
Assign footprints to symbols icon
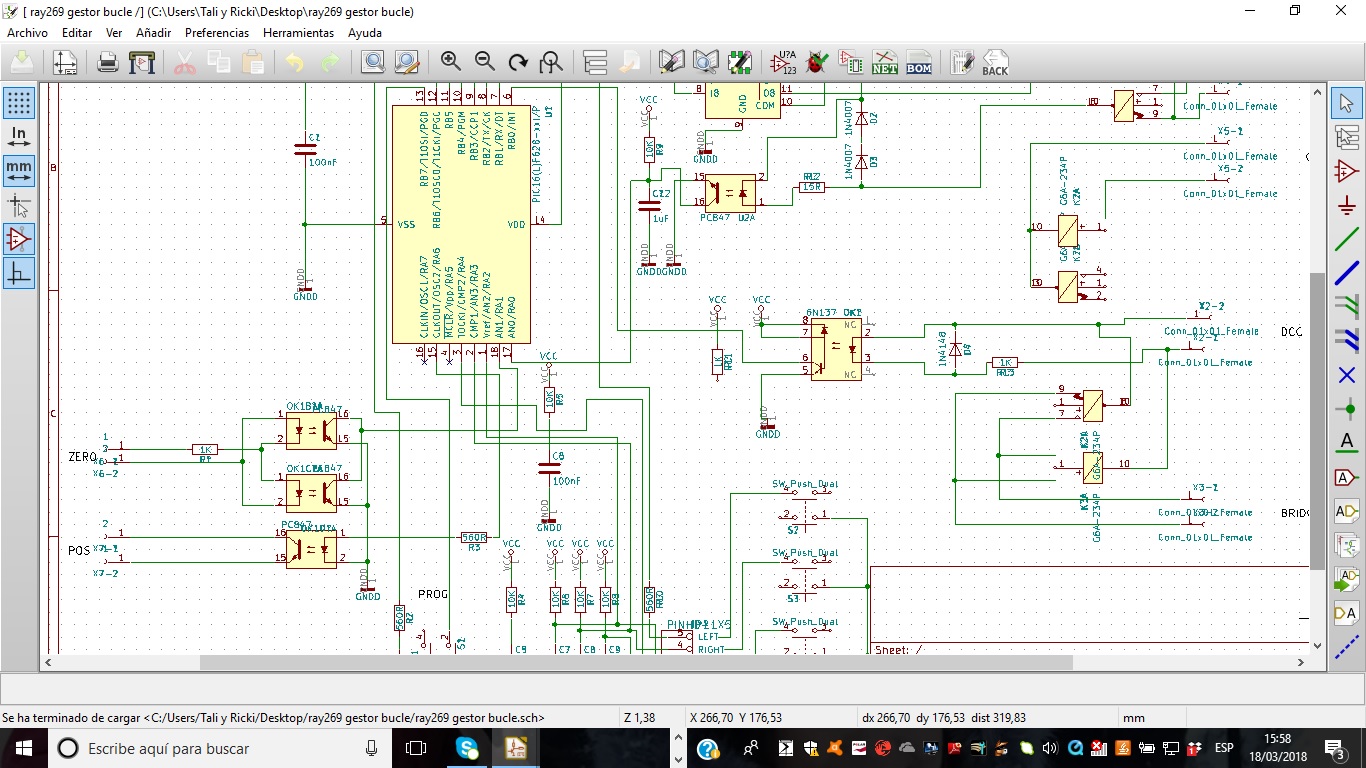[851, 62]
